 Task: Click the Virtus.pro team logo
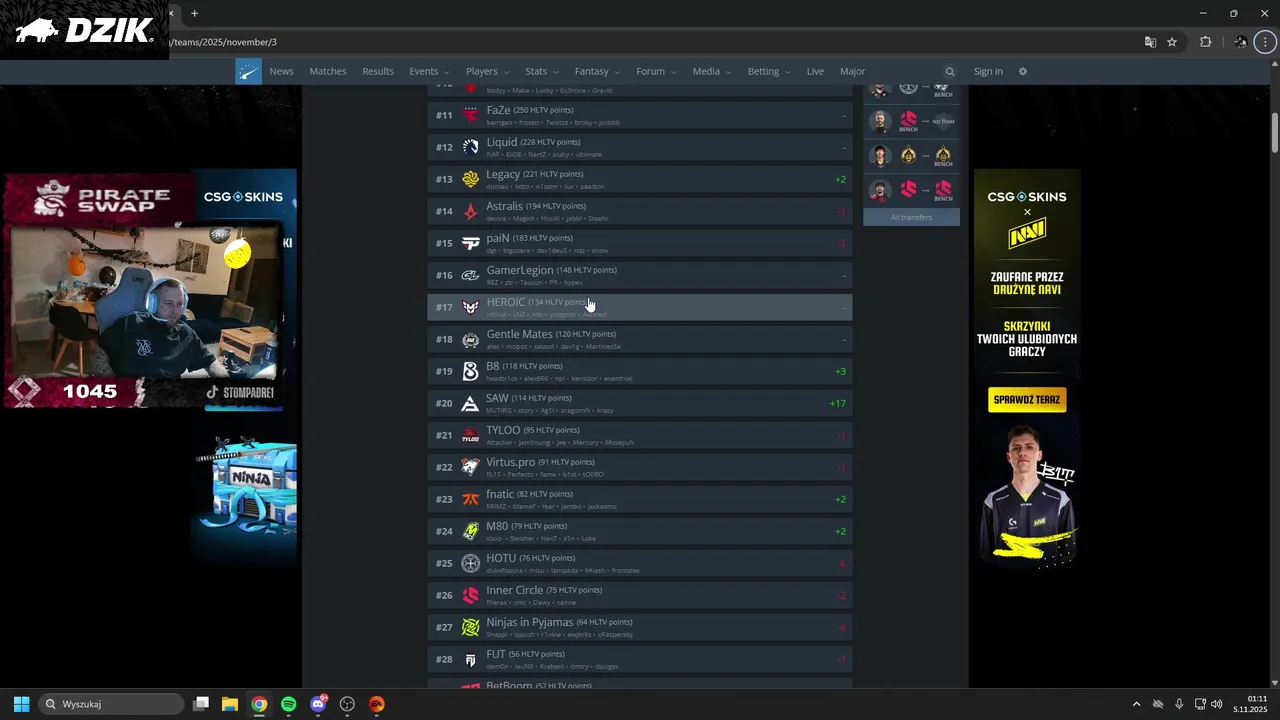[470, 467]
